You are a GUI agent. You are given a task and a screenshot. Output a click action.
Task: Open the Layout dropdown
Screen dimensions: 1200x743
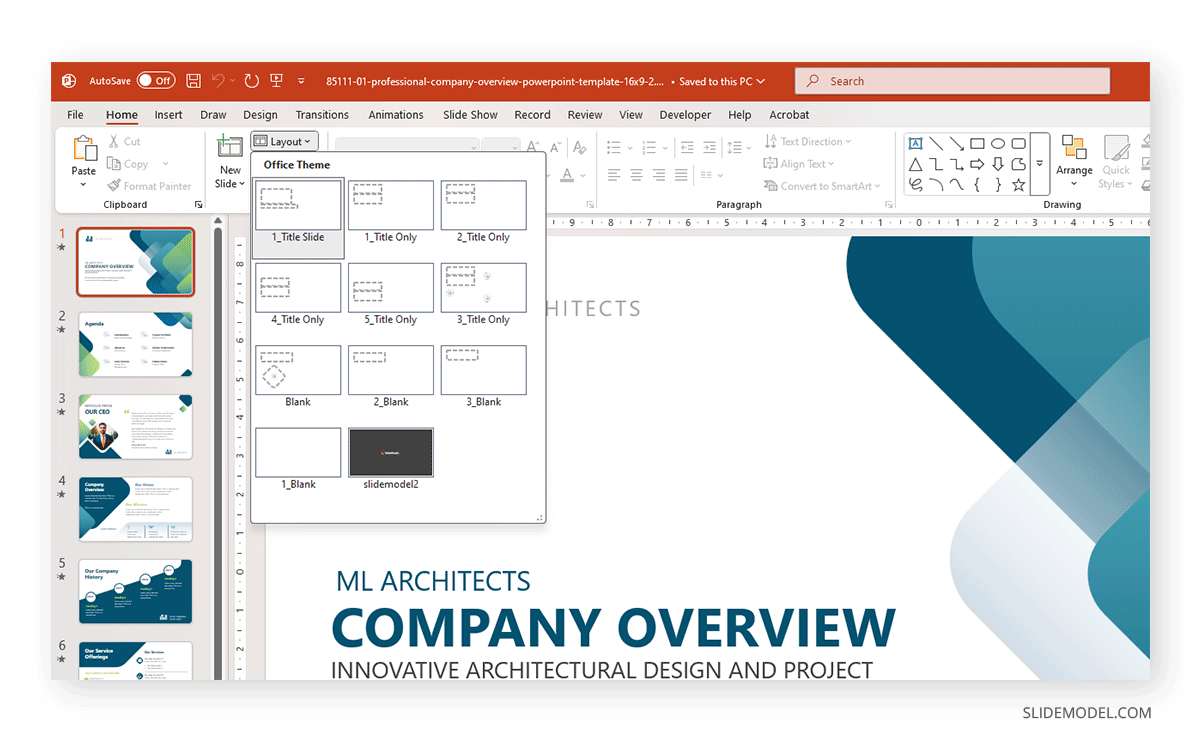click(284, 142)
